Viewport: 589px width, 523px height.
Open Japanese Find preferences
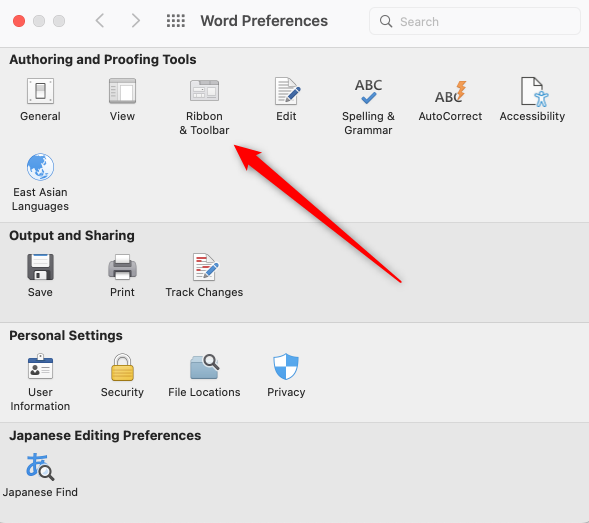pyautogui.click(x=40, y=476)
